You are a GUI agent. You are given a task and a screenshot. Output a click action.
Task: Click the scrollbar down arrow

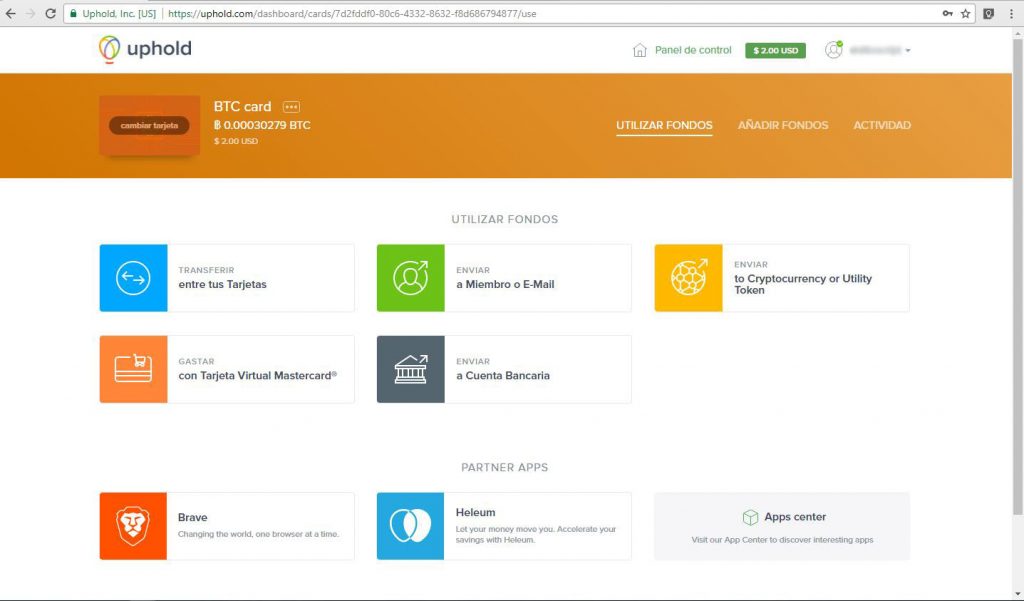point(1017,593)
